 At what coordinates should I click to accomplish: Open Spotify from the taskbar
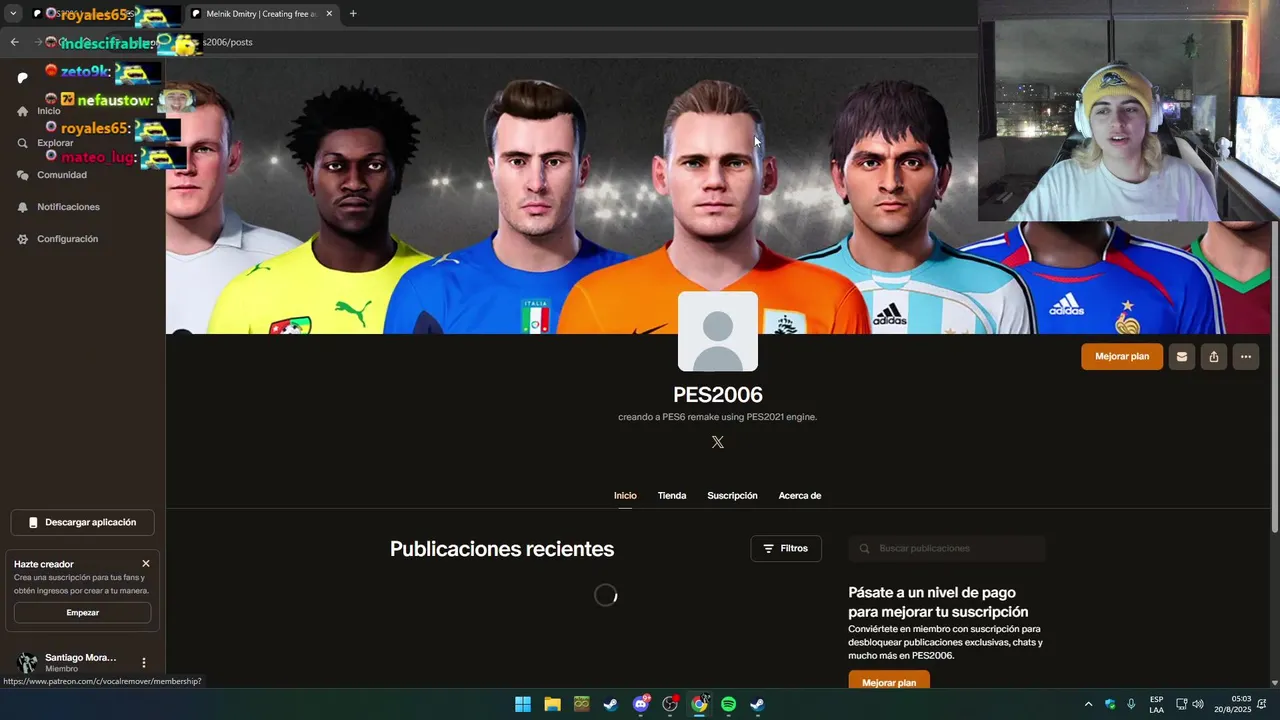[729, 704]
